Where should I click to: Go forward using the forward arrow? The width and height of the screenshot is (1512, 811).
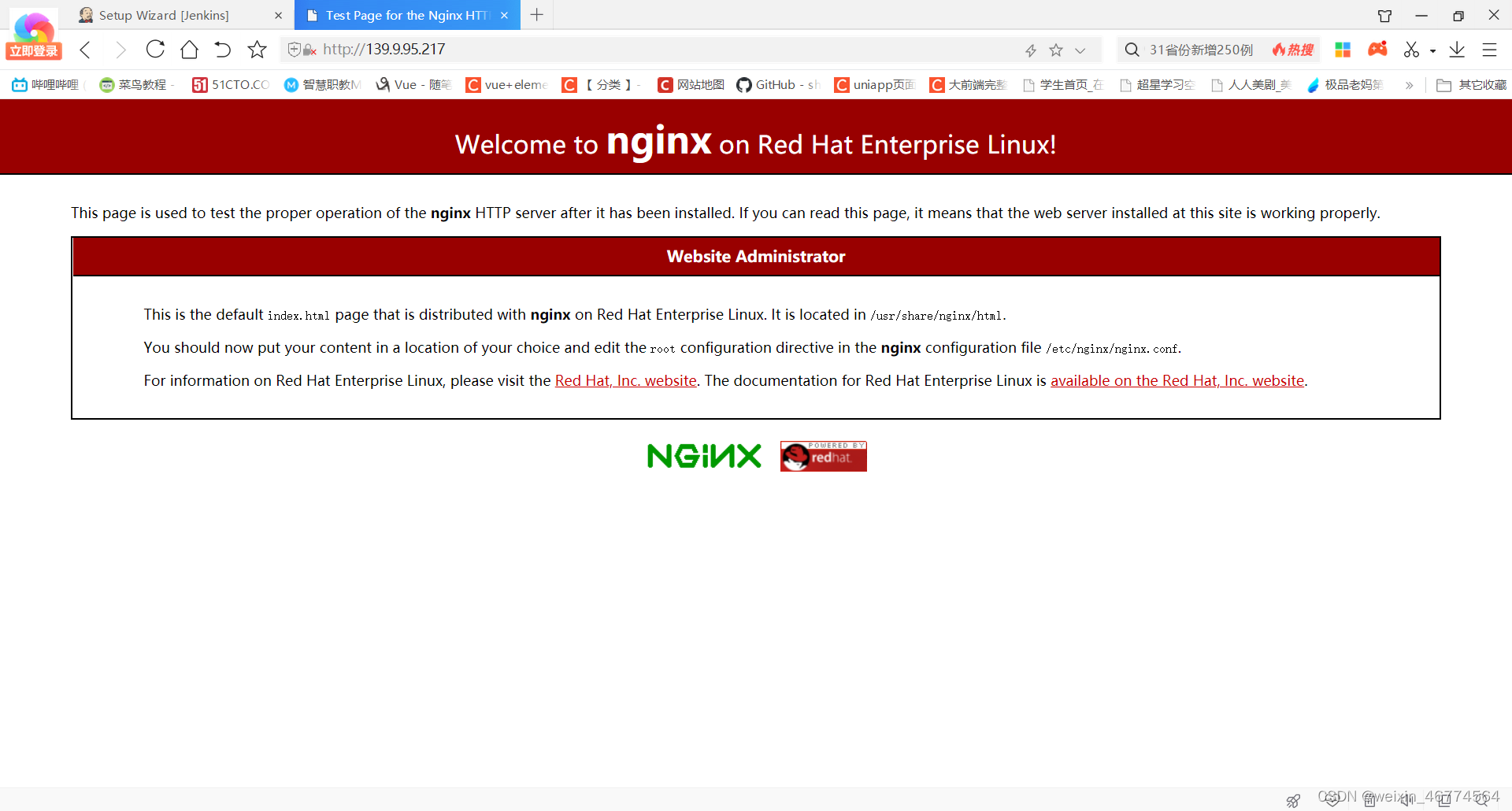[120, 50]
